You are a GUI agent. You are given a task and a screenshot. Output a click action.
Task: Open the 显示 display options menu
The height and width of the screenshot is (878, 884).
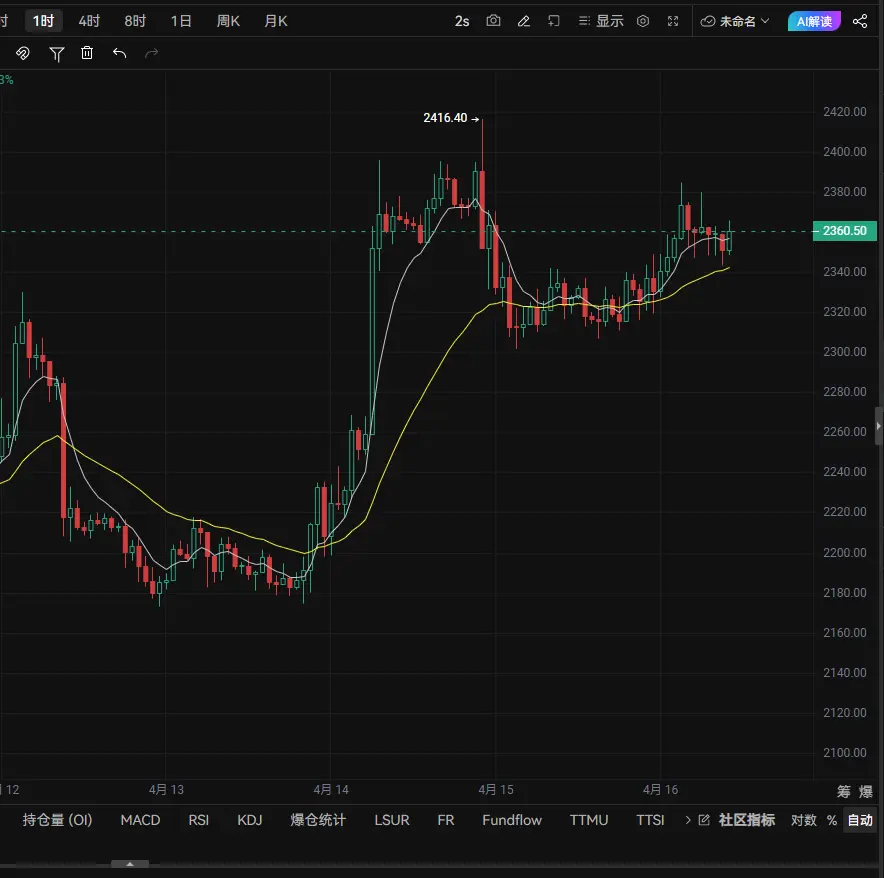(x=601, y=21)
